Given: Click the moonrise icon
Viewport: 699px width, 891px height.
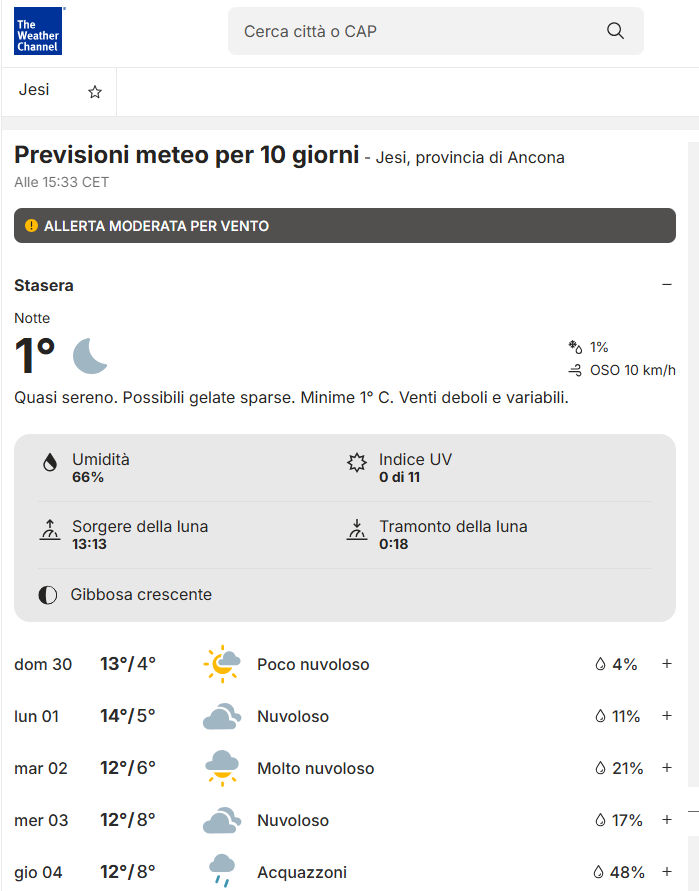Looking at the screenshot, I should click(x=49, y=531).
